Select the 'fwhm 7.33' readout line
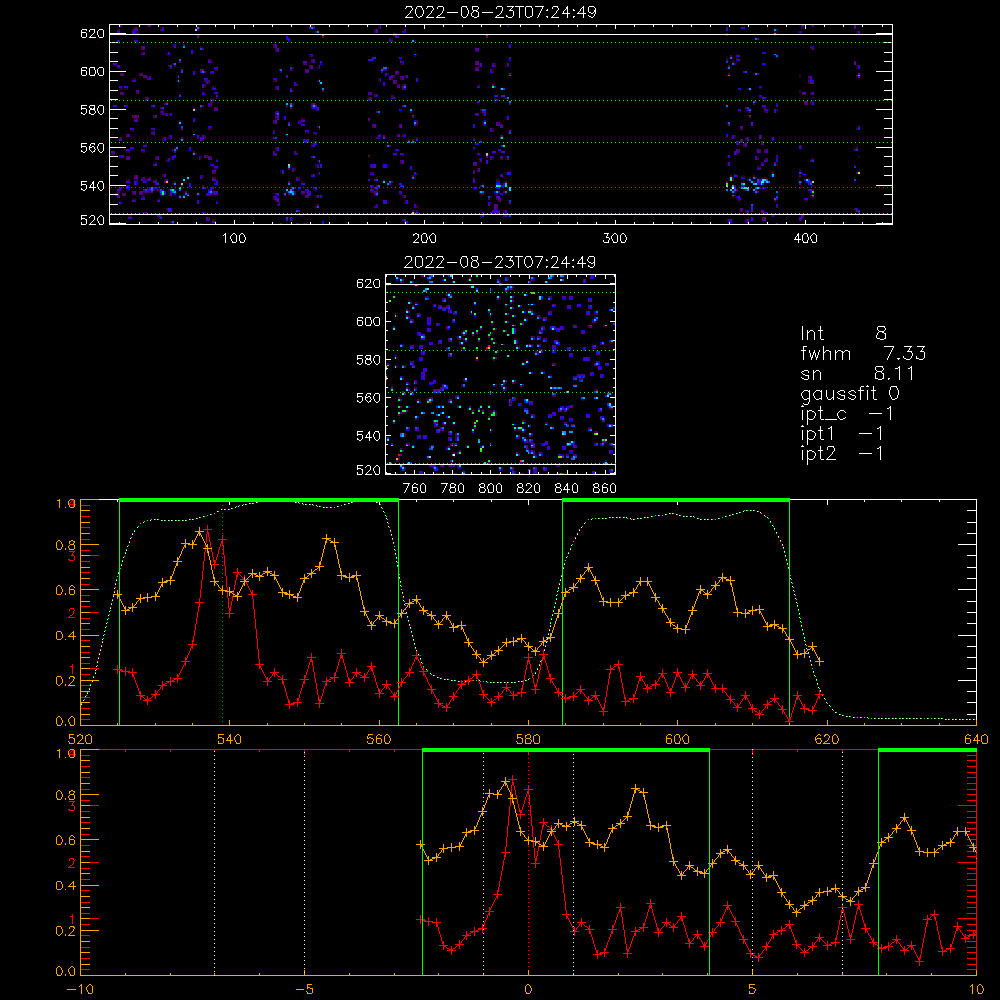 click(x=863, y=353)
